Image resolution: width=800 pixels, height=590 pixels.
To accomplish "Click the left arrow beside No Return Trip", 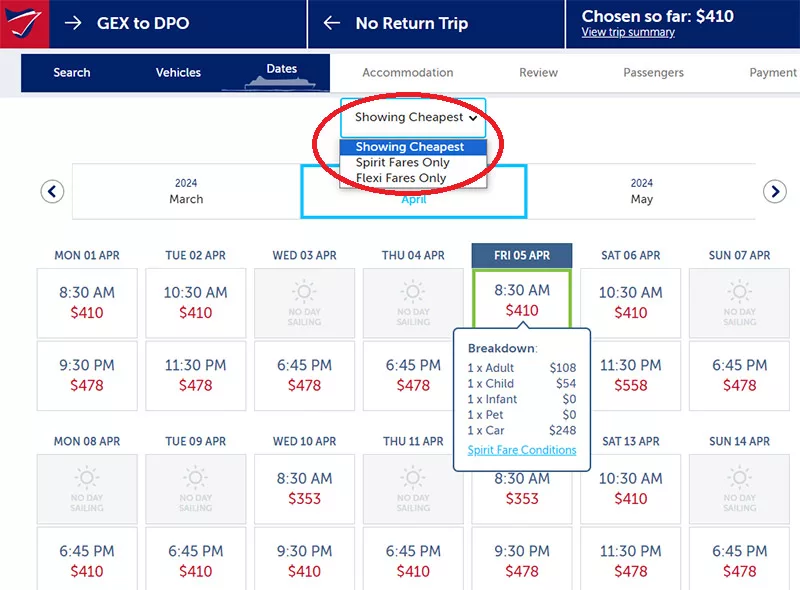I will click(x=332, y=23).
